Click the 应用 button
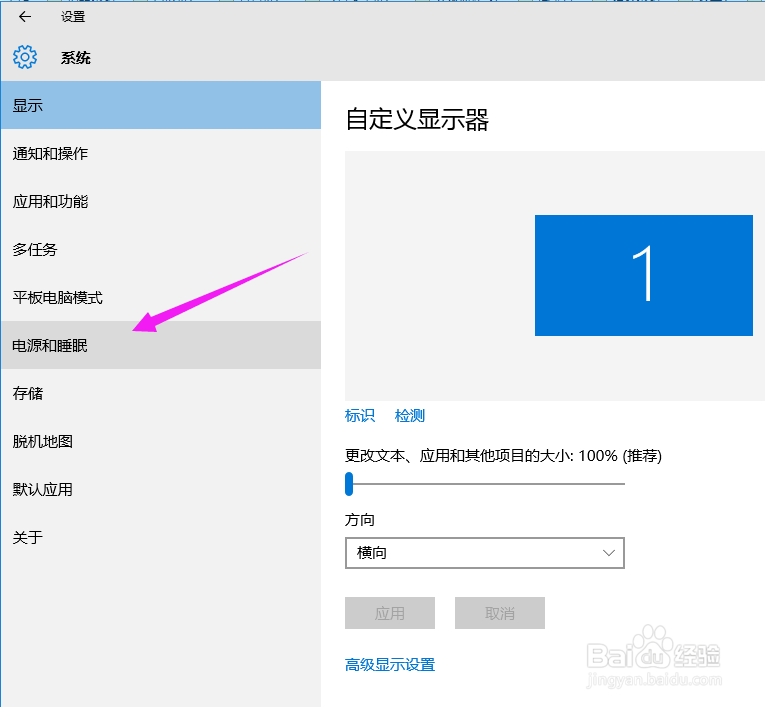 click(390, 613)
